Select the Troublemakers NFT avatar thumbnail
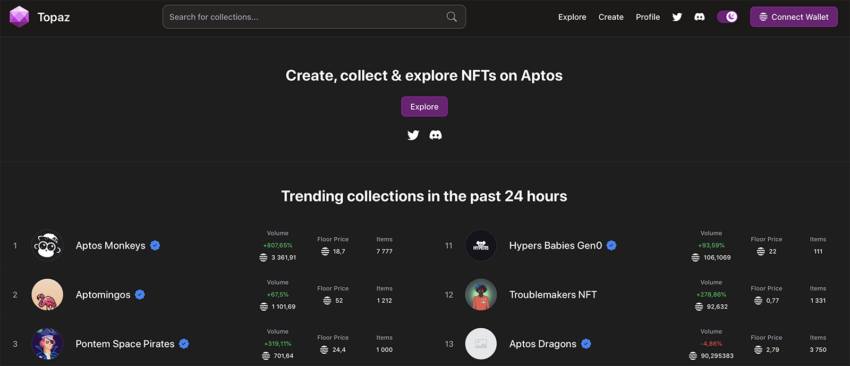 point(481,294)
